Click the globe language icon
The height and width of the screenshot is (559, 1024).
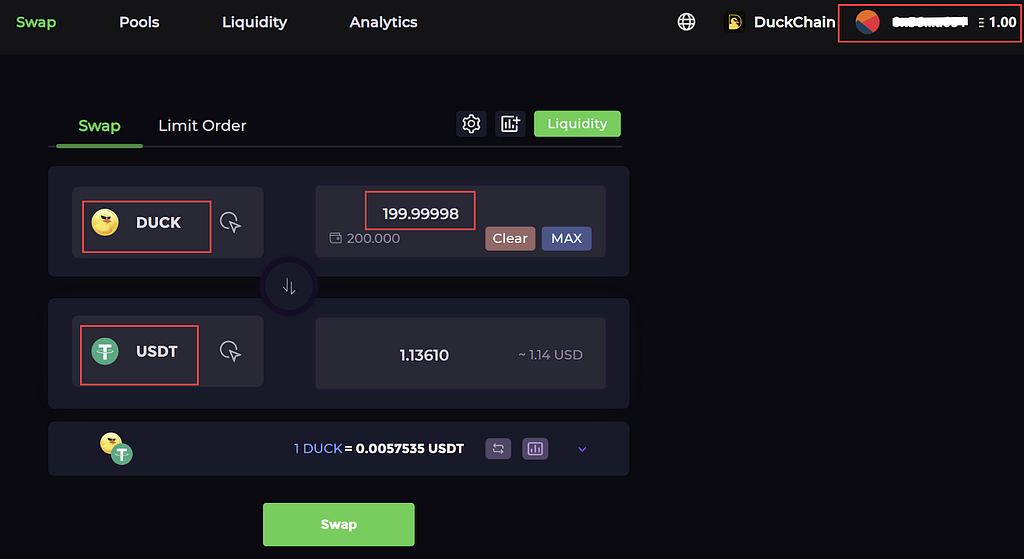pos(686,22)
